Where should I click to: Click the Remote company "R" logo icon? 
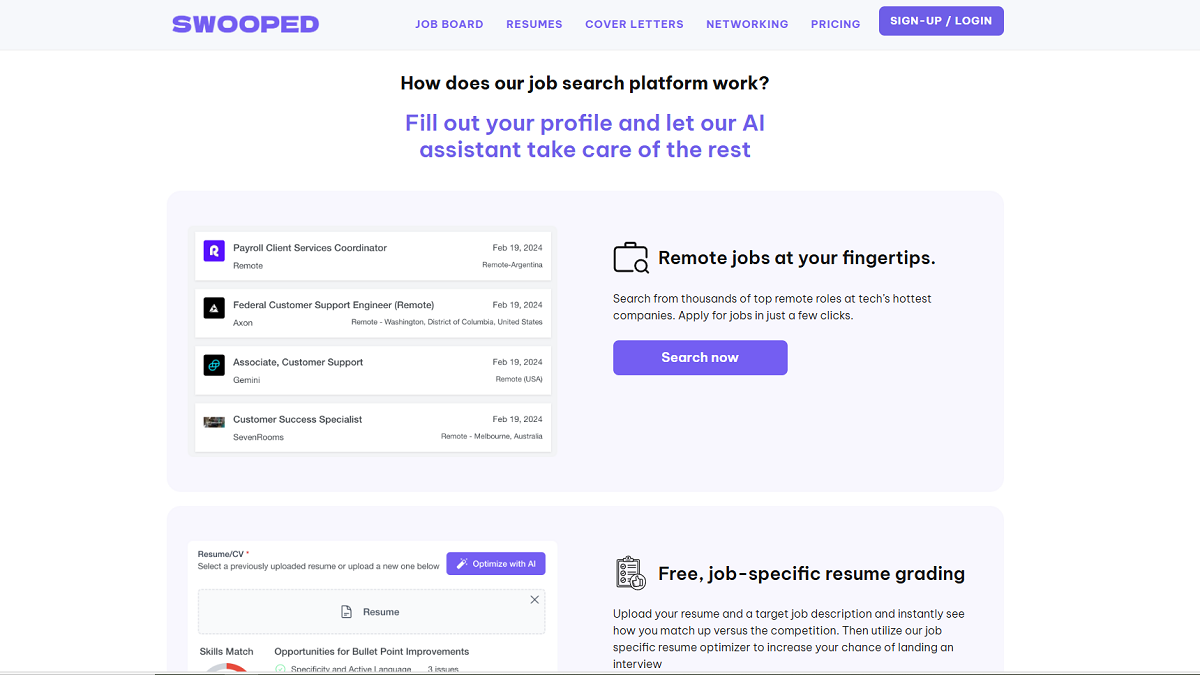pyautogui.click(x=214, y=252)
